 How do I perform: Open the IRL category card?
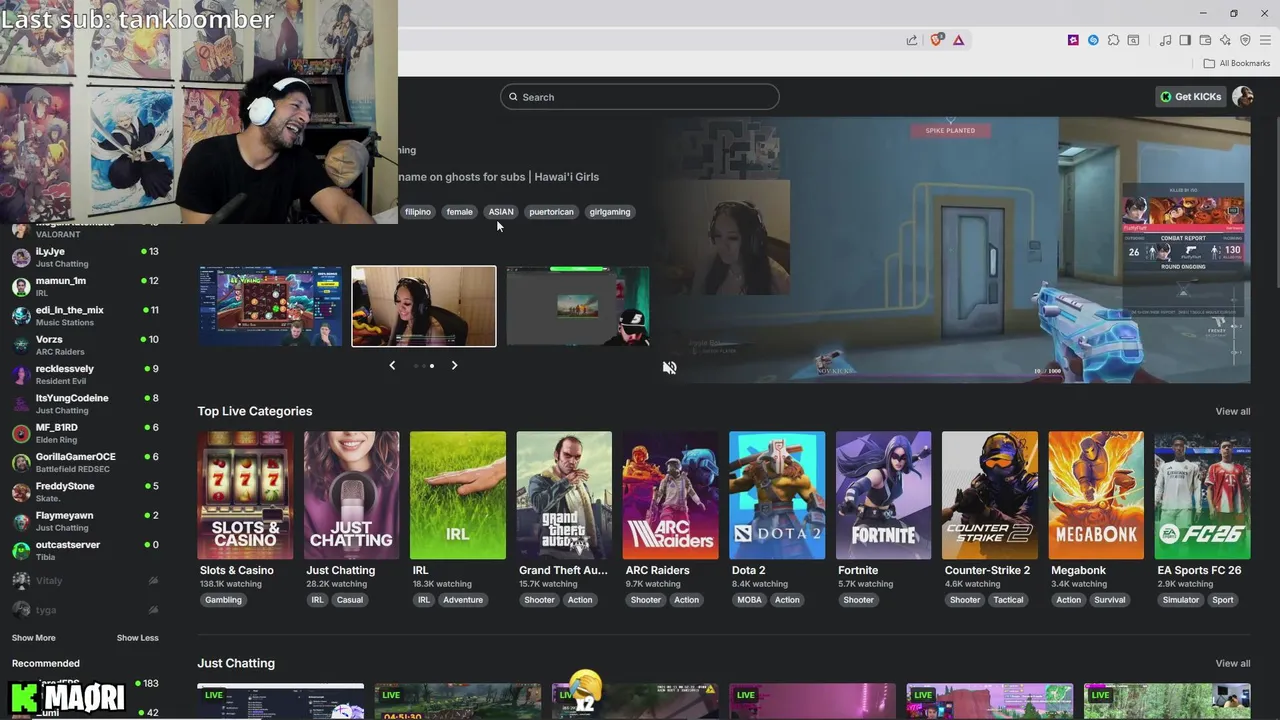coord(458,495)
